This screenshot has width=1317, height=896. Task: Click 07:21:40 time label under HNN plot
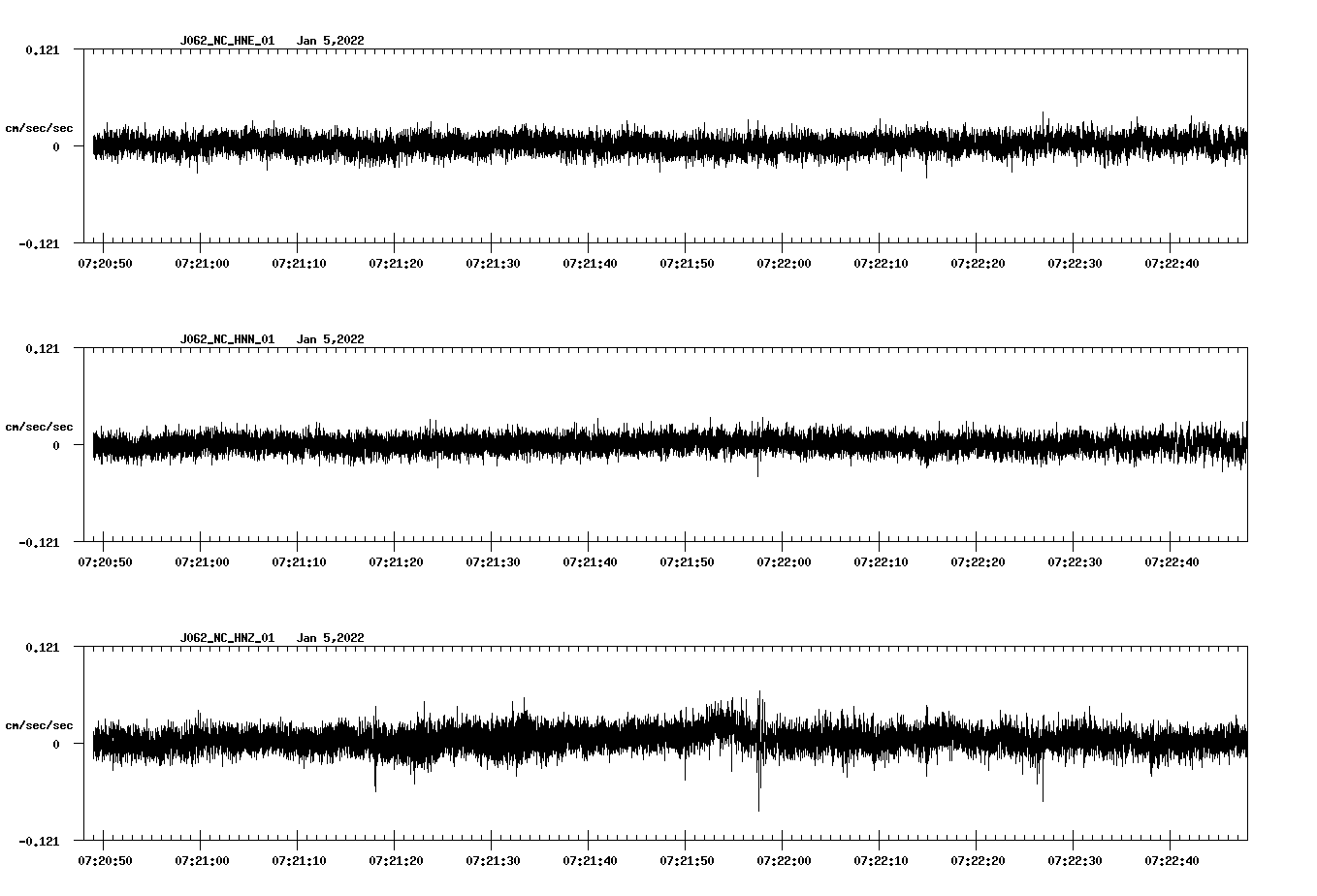590,561
